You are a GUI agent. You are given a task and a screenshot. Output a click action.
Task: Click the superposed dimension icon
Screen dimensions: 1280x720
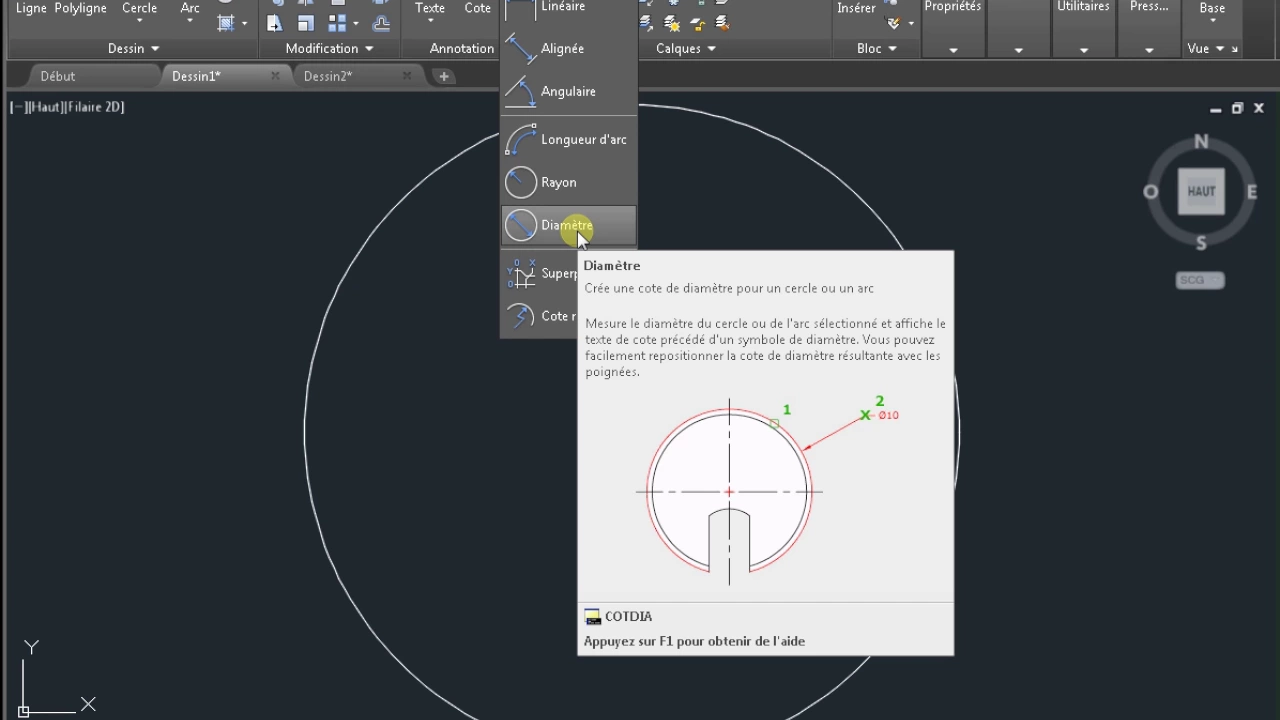[x=521, y=273]
